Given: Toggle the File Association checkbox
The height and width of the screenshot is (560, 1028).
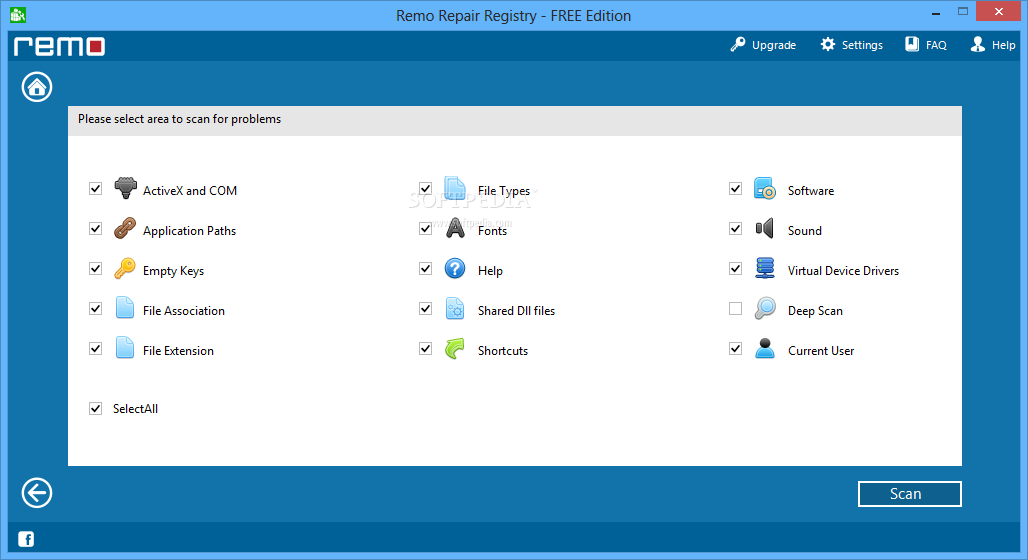Looking at the screenshot, I should (96, 309).
